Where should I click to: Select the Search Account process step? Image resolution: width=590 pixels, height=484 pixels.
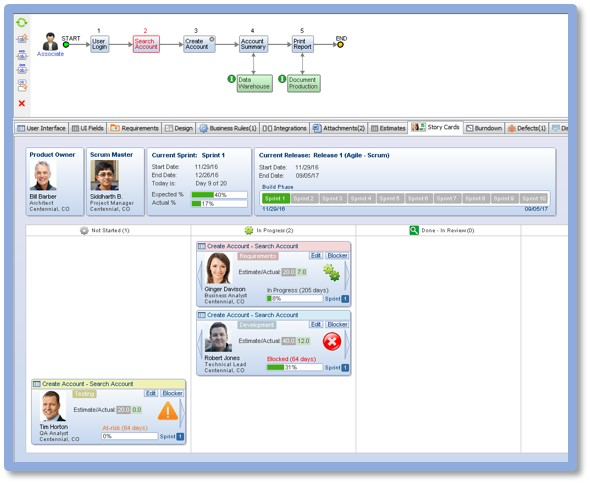coord(146,44)
